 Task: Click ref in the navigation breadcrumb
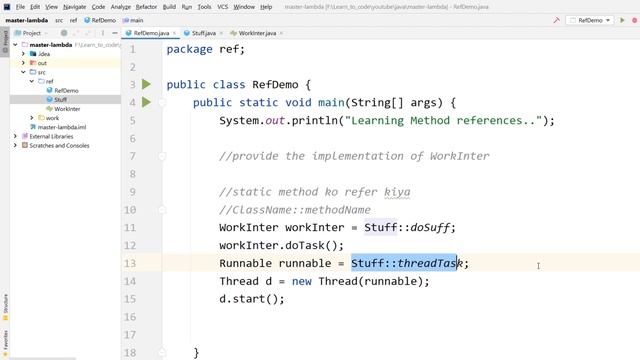pyautogui.click(x=73, y=20)
